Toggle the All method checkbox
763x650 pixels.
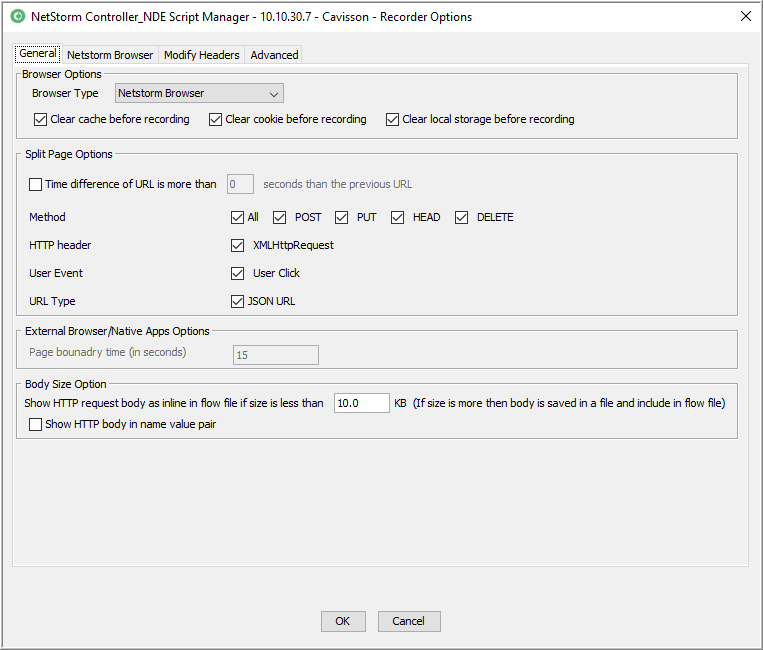[237, 217]
